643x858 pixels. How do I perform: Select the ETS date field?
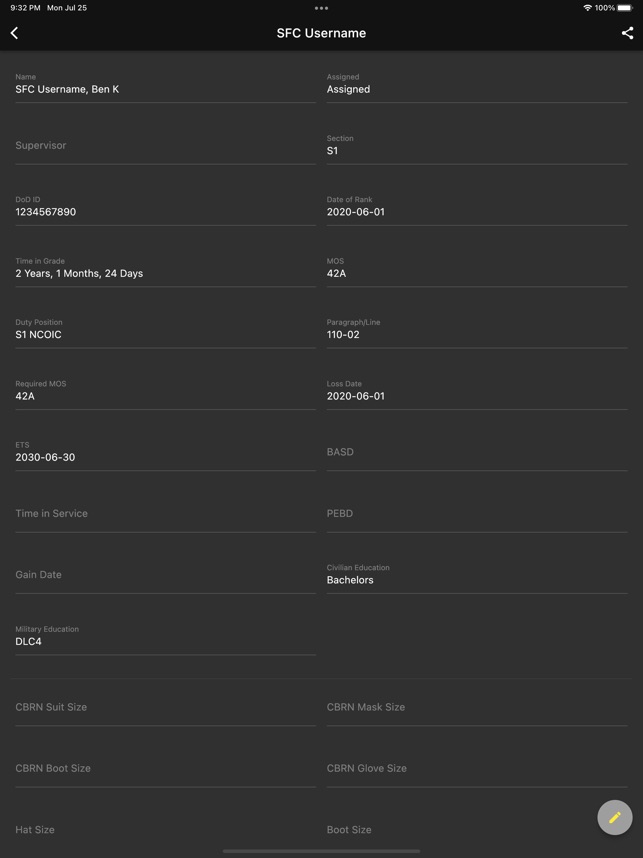coord(165,455)
